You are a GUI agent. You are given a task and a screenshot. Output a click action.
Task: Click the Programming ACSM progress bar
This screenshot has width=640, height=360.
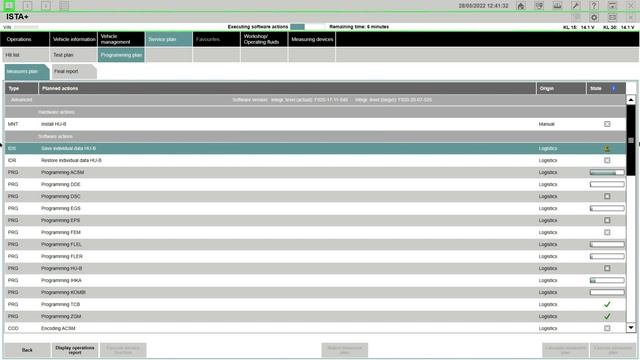click(607, 172)
